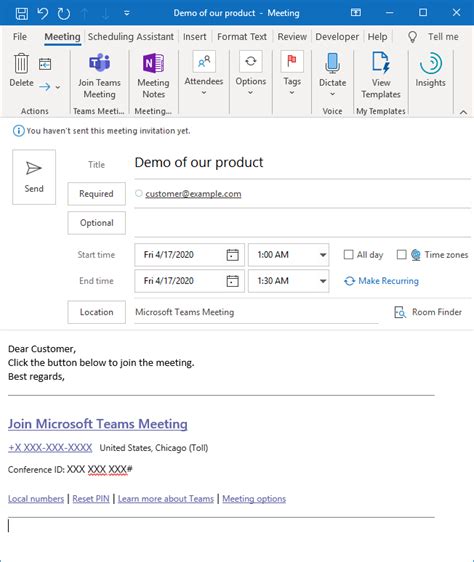
Task: Switch to Scheduling Assistant tab
Action: [x=131, y=37]
